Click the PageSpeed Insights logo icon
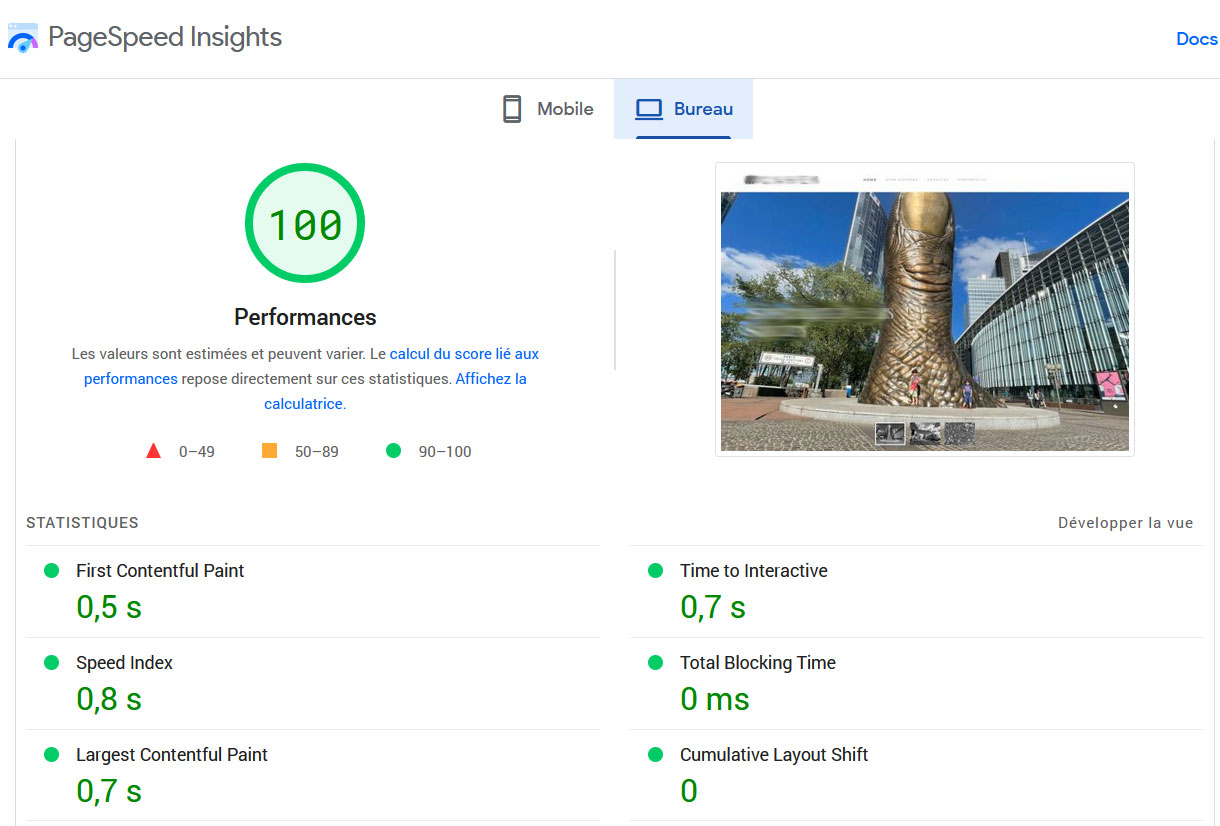1220x826 pixels. click(22, 38)
